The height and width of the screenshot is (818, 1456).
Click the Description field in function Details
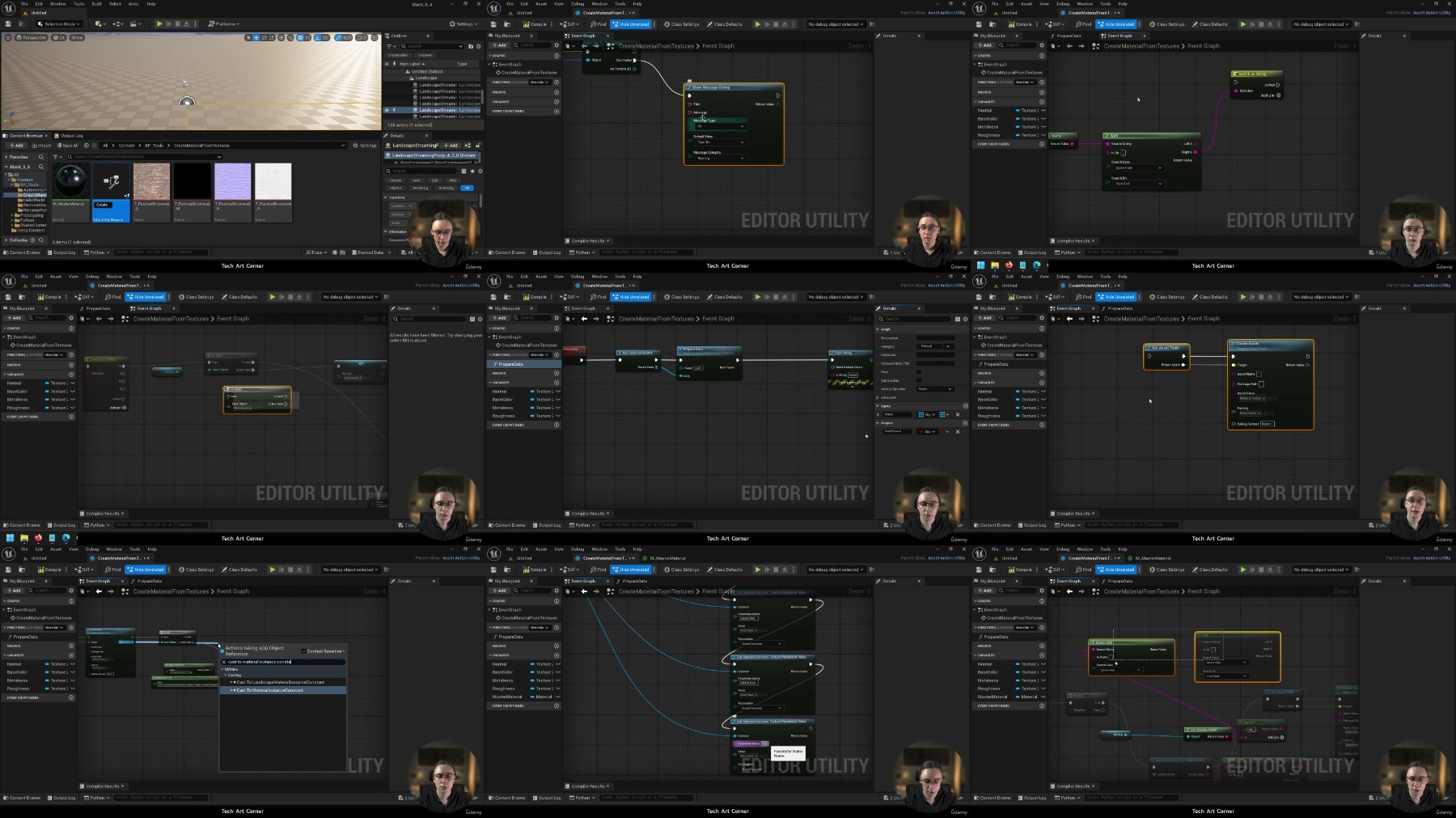[936, 338]
